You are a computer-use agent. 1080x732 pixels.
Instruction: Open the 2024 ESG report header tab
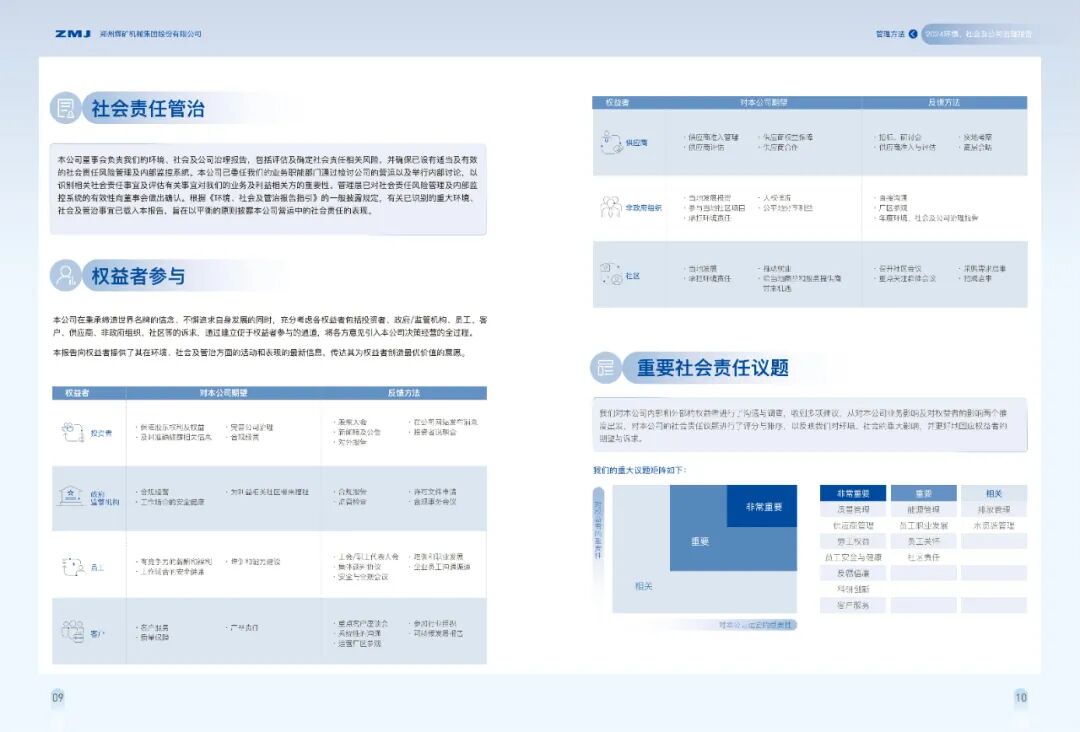tap(977, 33)
